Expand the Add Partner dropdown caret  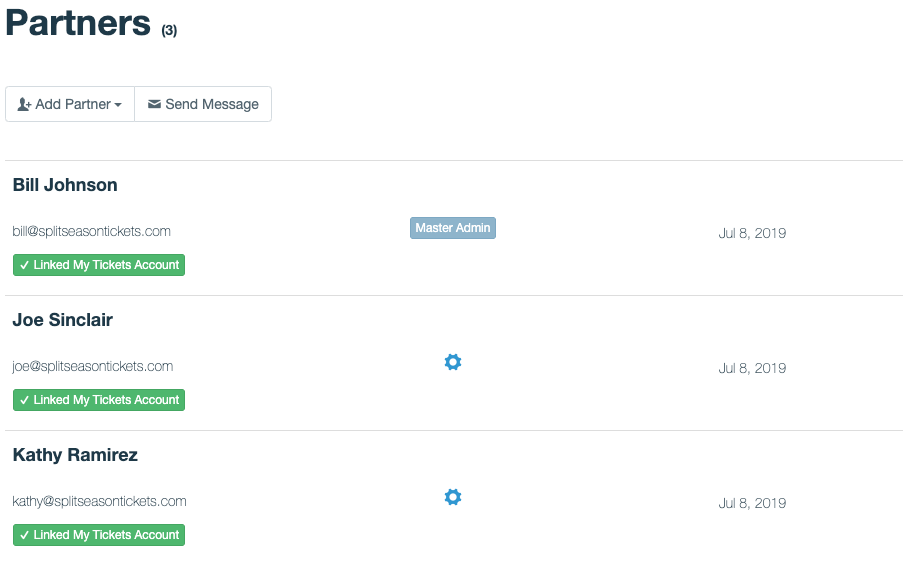(119, 105)
